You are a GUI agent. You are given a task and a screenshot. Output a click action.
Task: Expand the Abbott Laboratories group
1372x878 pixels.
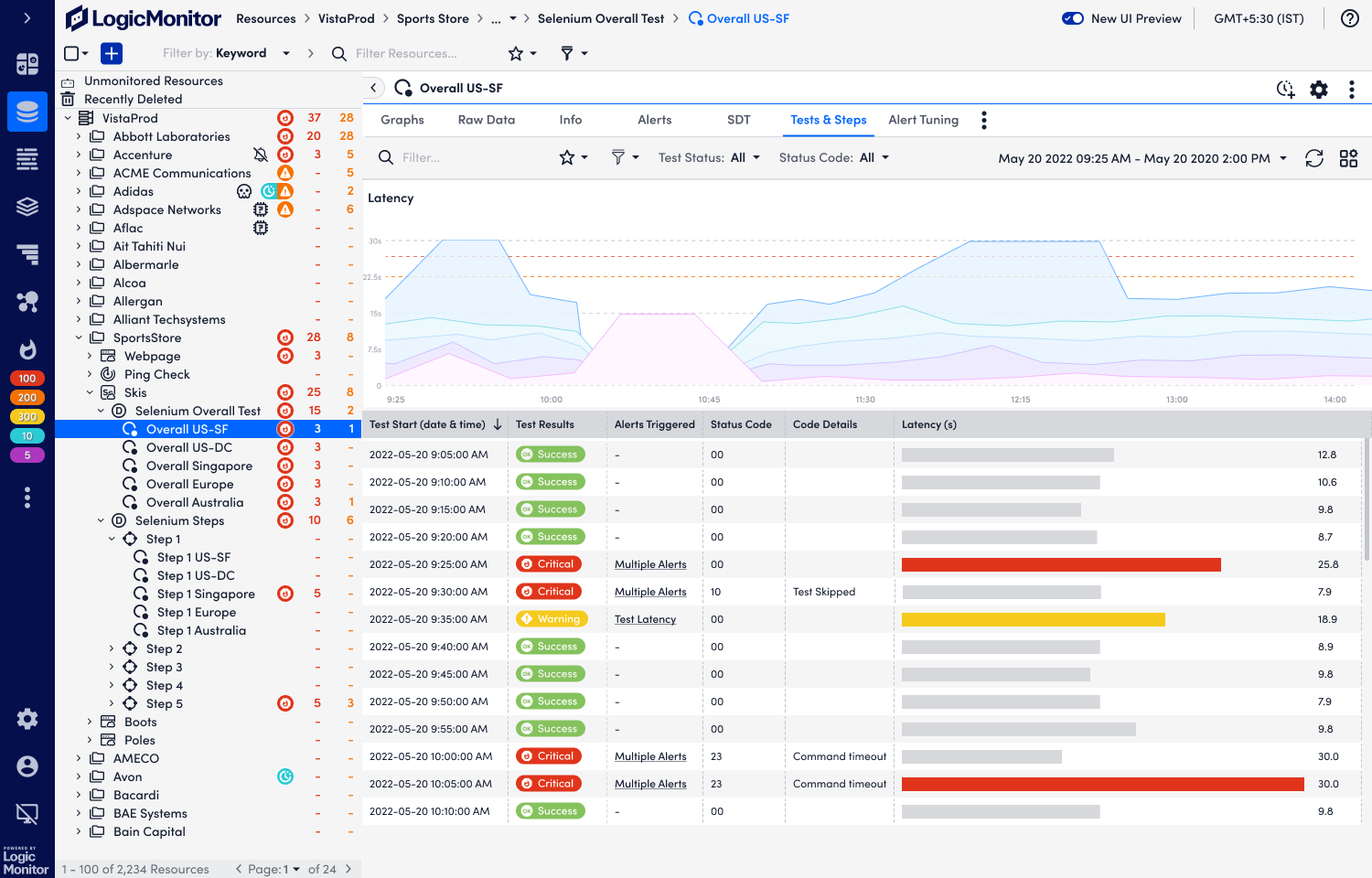click(x=79, y=136)
